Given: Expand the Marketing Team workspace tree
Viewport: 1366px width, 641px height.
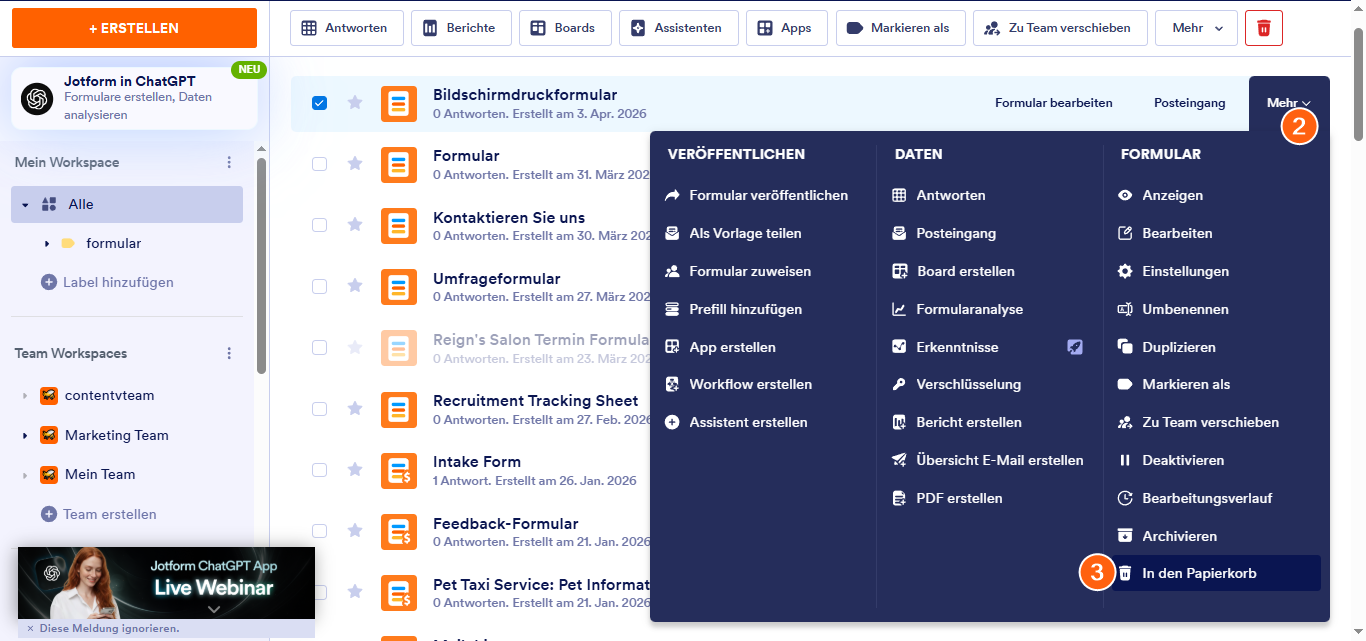Looking at the screenshot, I should pyautogui.click(x=25, y=436).
